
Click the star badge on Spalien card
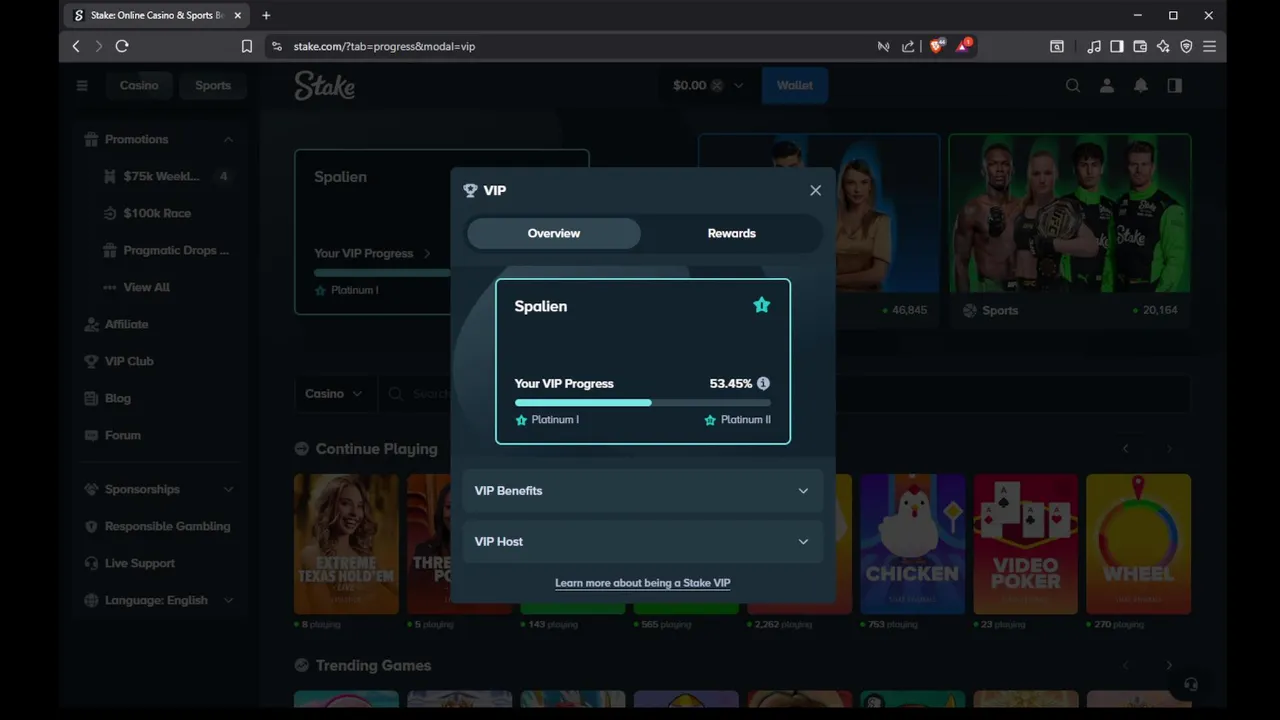pos(762,305)
